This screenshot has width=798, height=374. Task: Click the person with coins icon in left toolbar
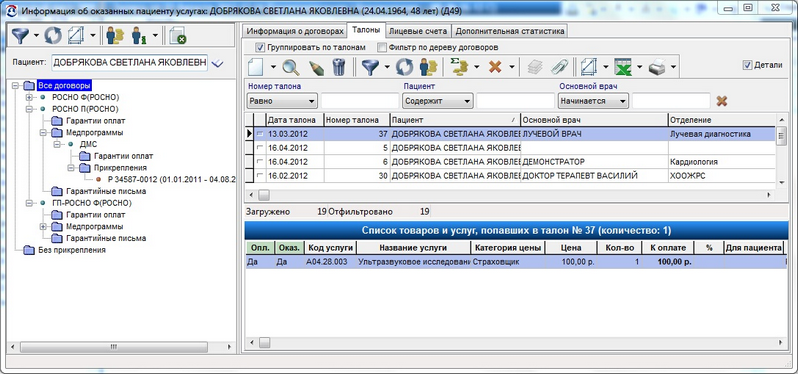115,36
